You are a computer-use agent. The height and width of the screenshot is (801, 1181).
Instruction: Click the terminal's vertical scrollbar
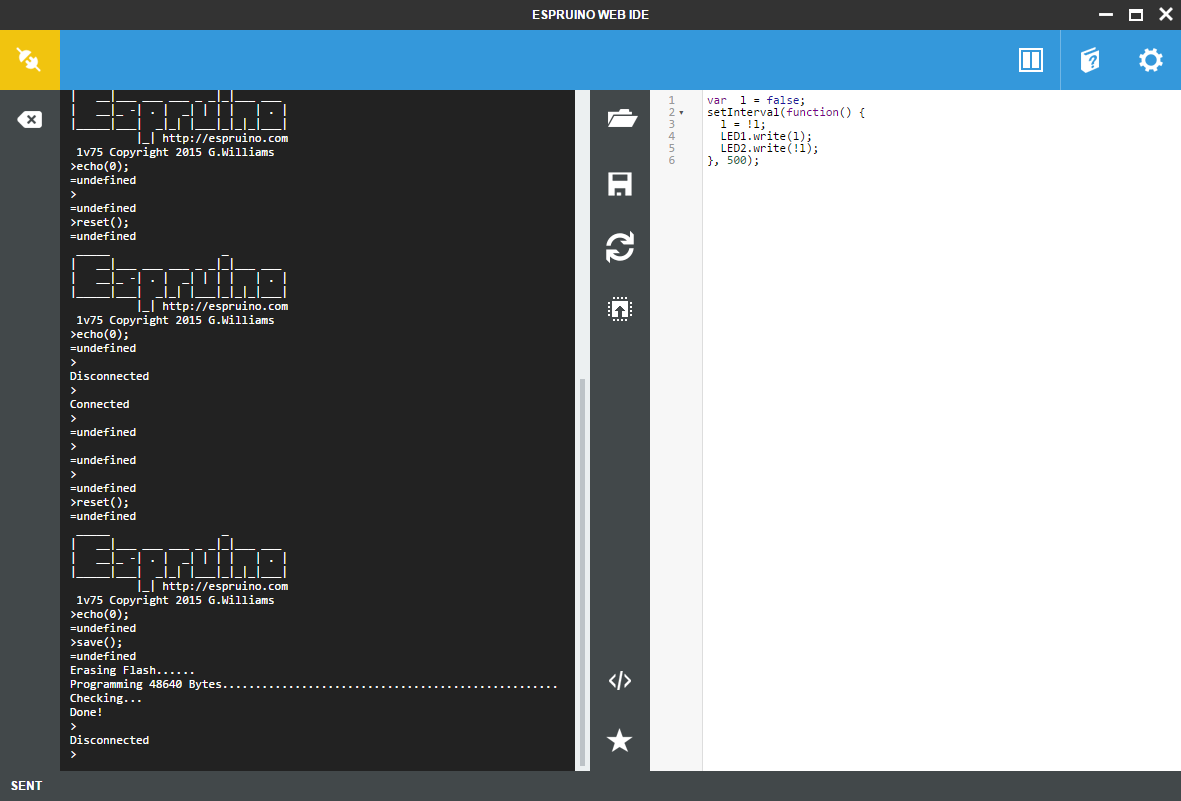pyautogui.click(x=580, y=570)
